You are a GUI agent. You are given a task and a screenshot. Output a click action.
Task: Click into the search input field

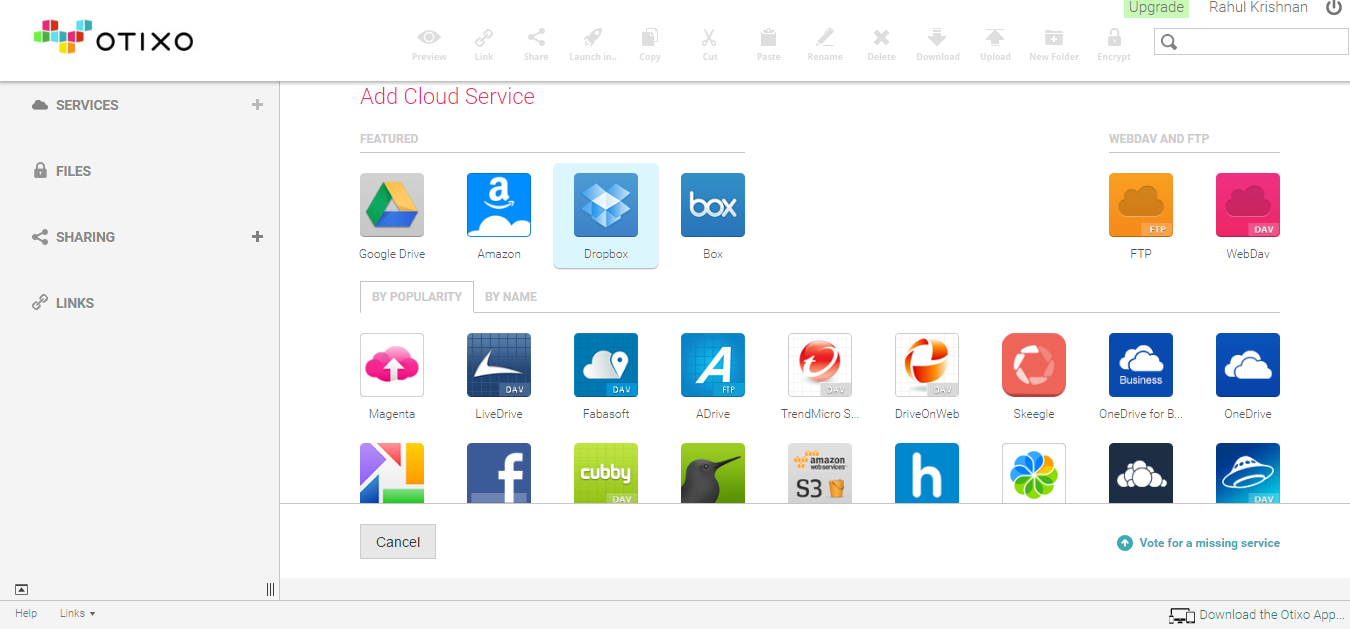pos(1251,42)
